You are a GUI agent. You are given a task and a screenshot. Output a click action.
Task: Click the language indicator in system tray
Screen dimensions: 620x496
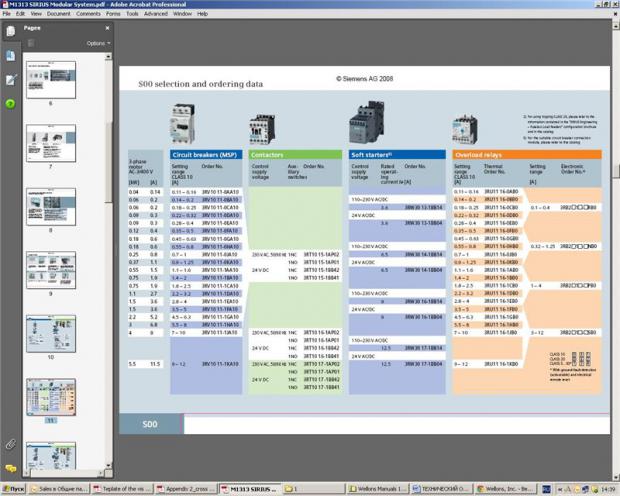(546, 489)
